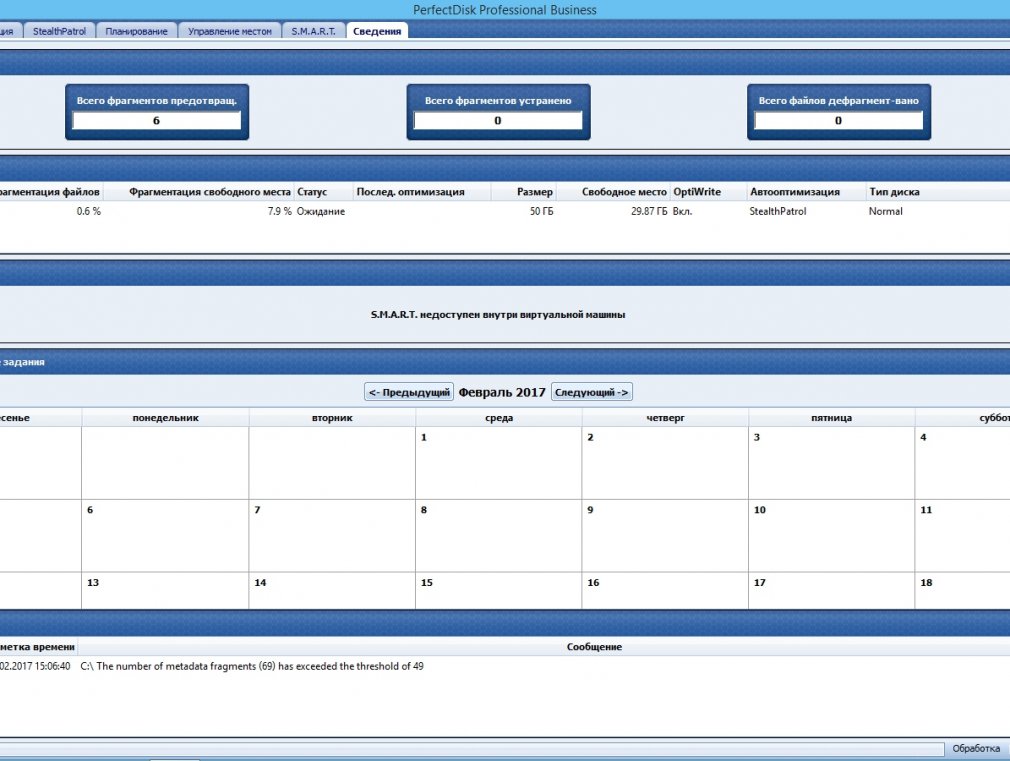Click the Ожидание status cell
The height and width of the screenshot is (761, 1010).
point(321,211)
